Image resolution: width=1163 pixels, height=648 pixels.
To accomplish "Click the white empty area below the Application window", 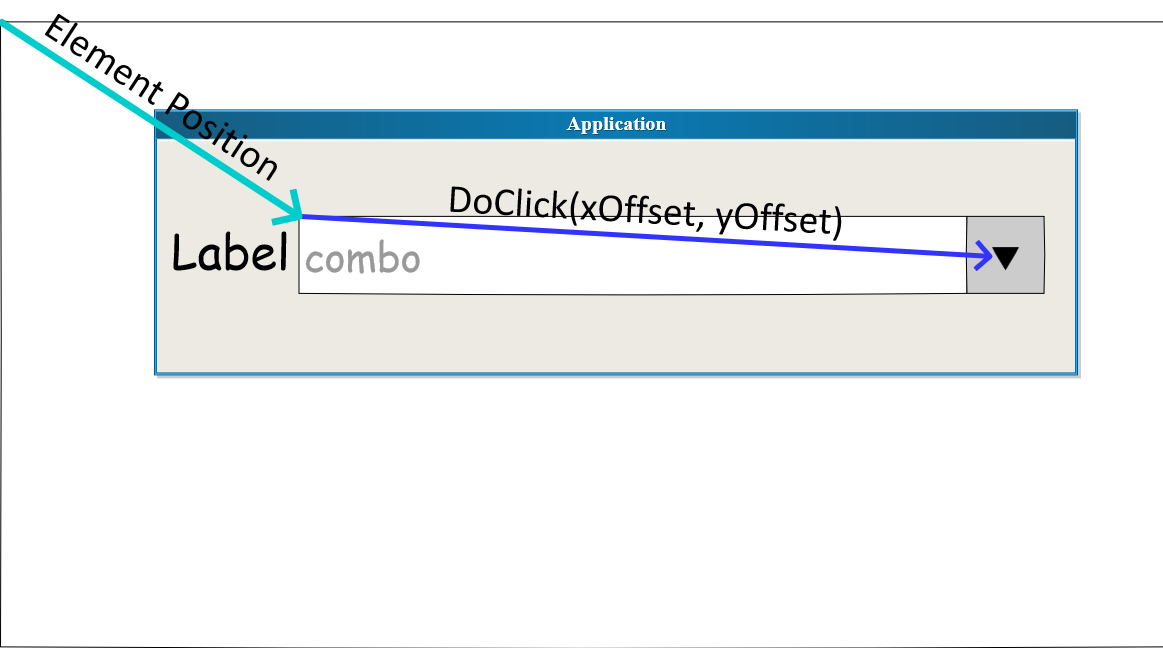I will click(600, 510).
